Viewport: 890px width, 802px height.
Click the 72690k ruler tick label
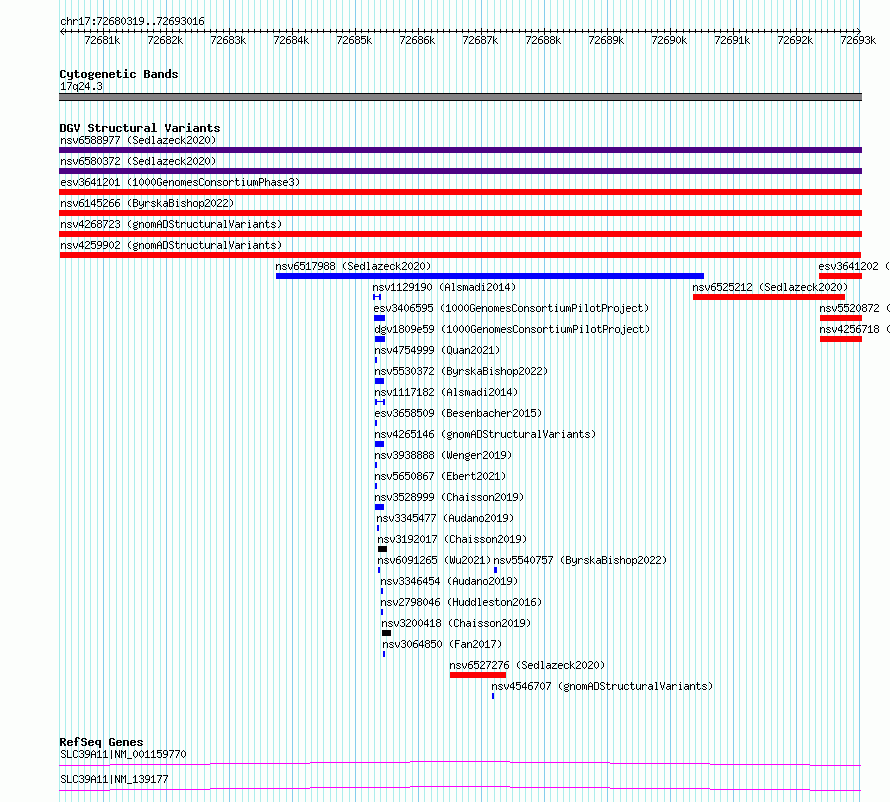[669, 40]
